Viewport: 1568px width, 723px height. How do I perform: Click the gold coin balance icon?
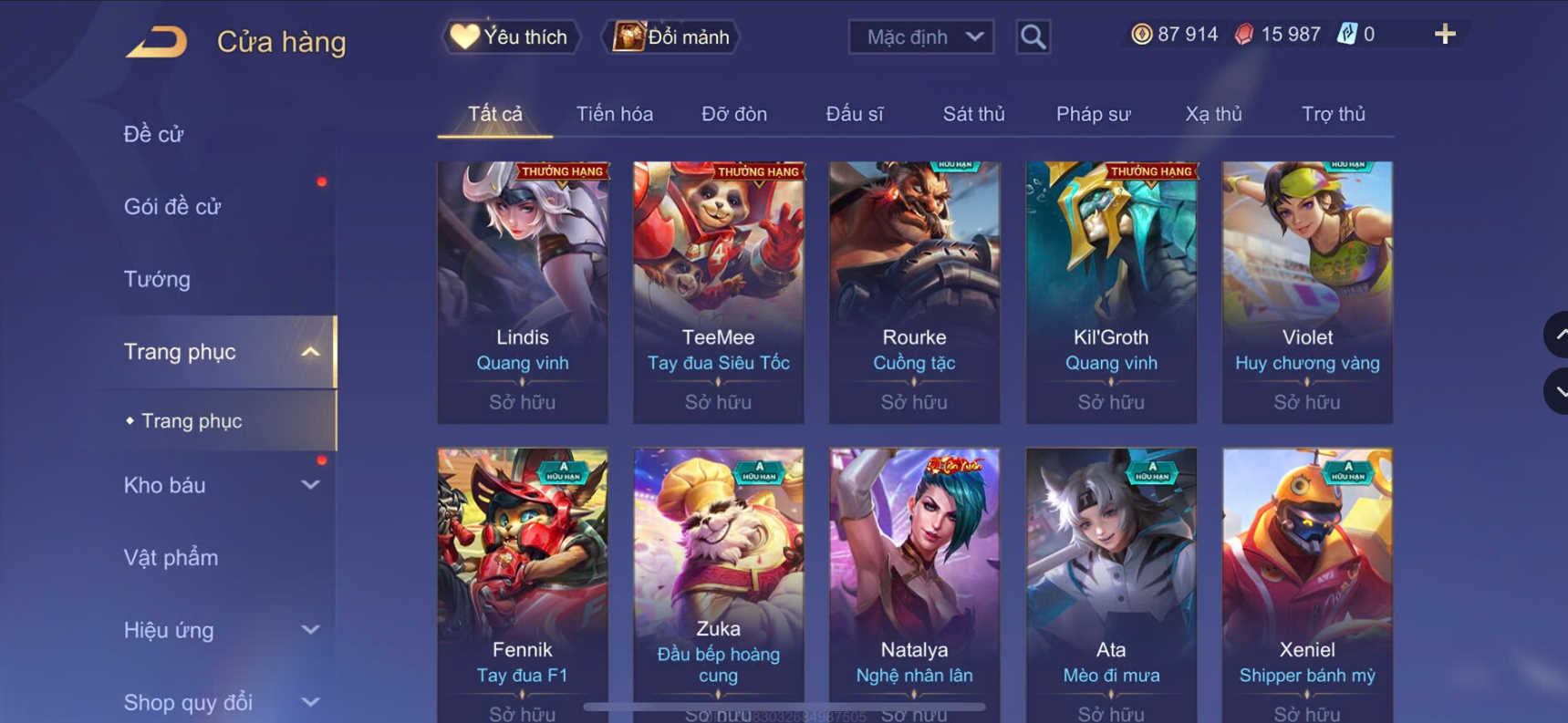coord(1141,35)
